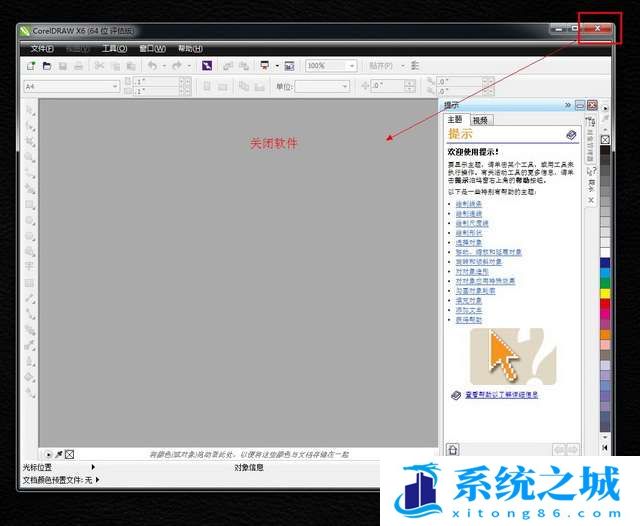The image size is (640, 526).
Task: Select the Pick tool in toolbox
Action: [30, 110]
